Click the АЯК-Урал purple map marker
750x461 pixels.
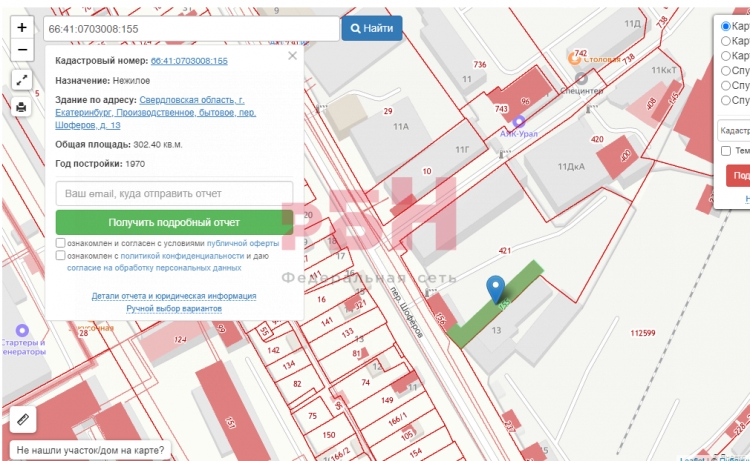[518, 121]
